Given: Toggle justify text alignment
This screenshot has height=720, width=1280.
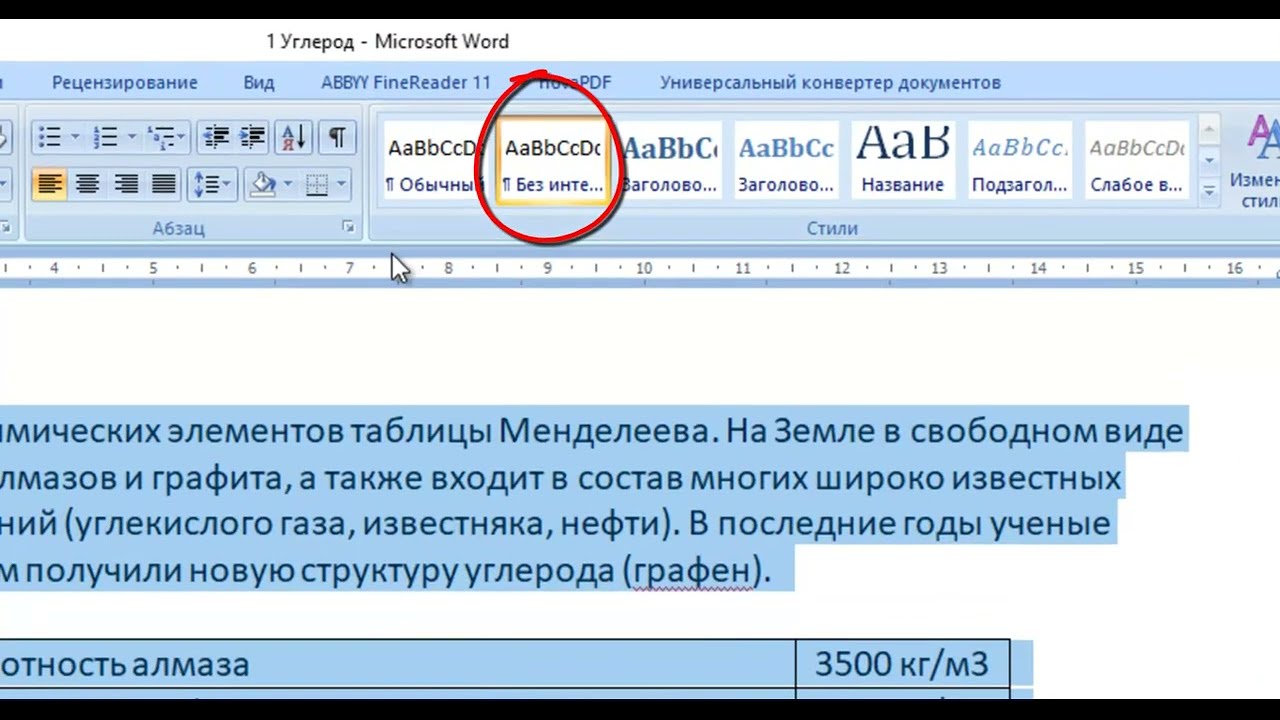Looking at the screenshot, I should 164,184.
